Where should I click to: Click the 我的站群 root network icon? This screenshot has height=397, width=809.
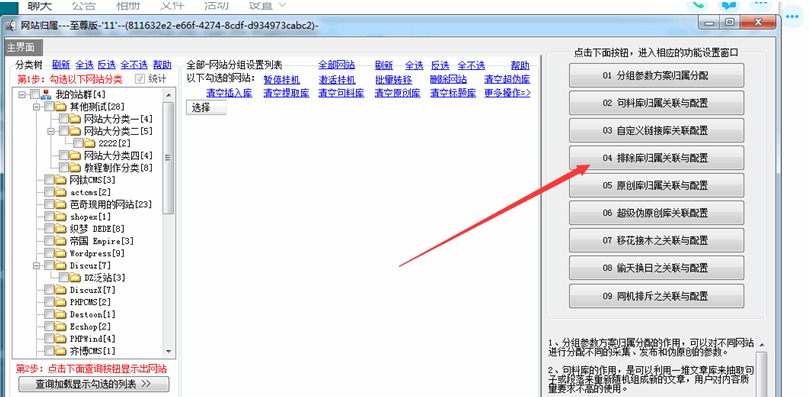pyautogui.click(x=47, y=94)
